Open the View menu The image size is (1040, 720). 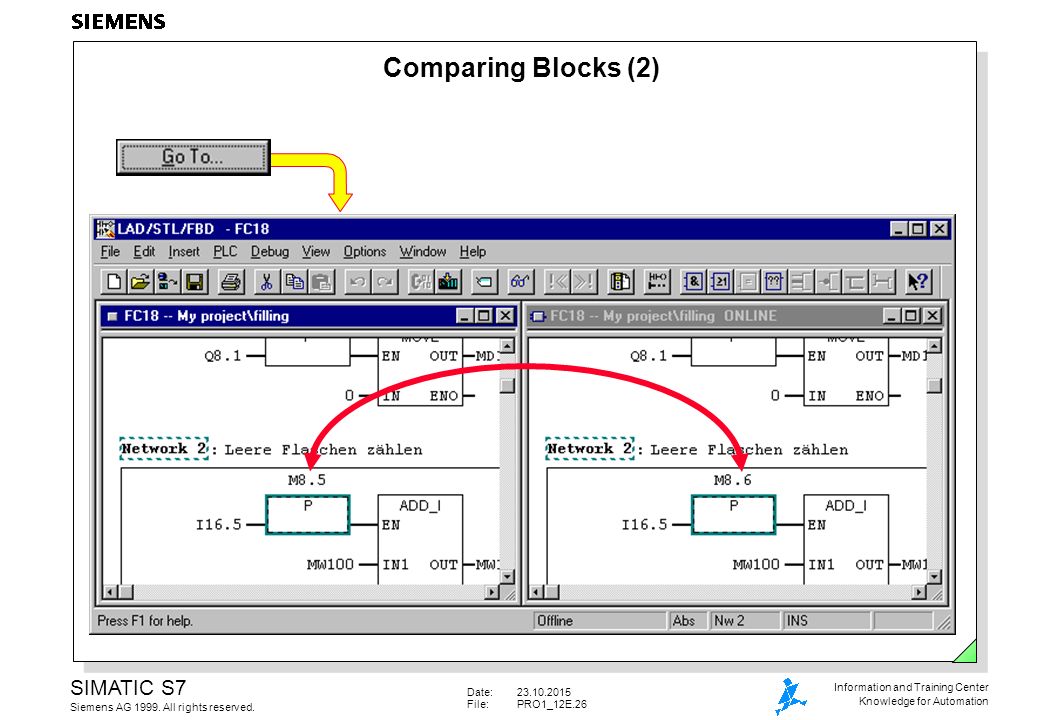[316, 252]
